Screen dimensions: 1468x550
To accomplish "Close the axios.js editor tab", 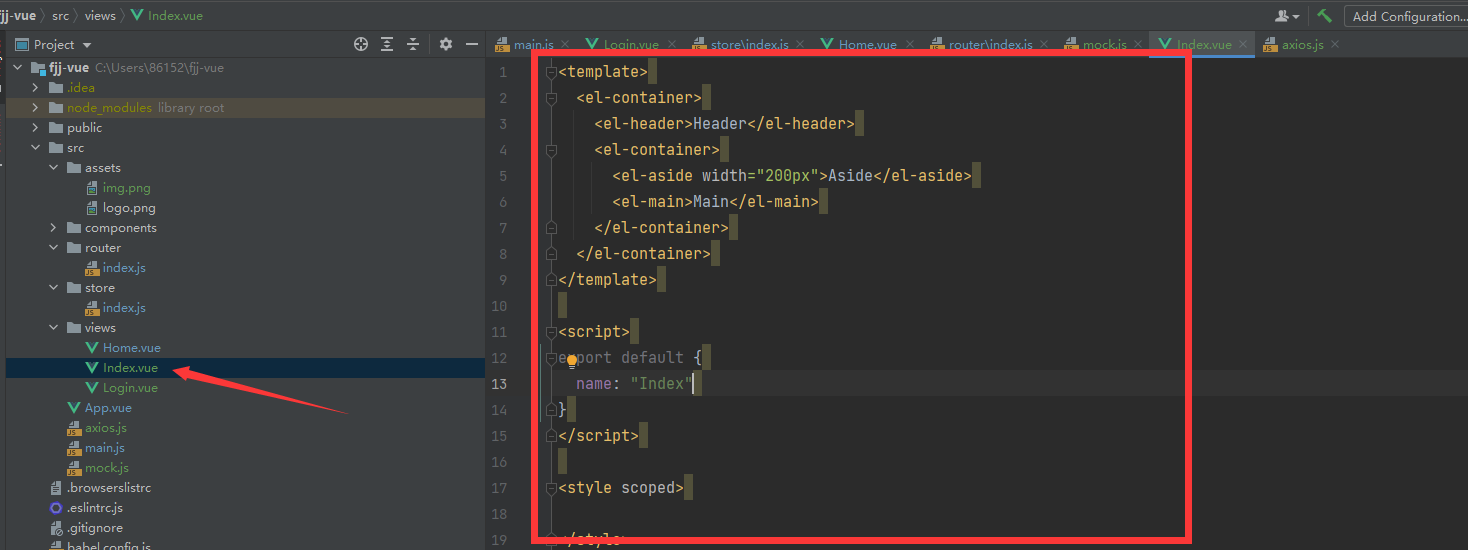I will [x=1335, y=44].
